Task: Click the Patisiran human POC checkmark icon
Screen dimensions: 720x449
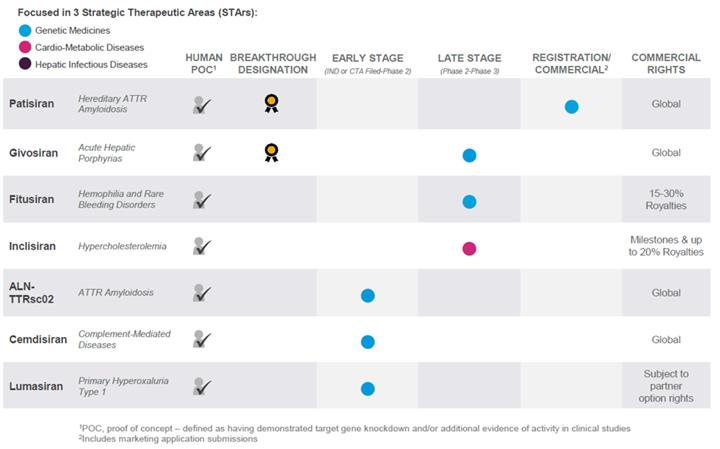Action: coord(203,104)
